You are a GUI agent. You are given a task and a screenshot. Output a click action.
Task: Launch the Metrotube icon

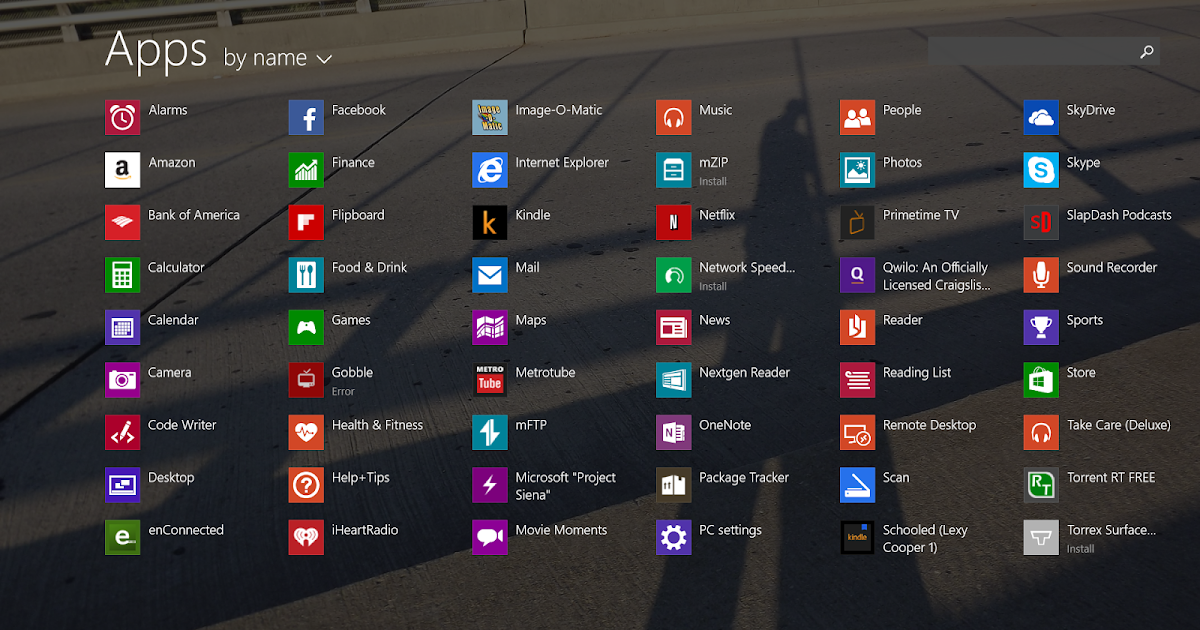point(490,380)
